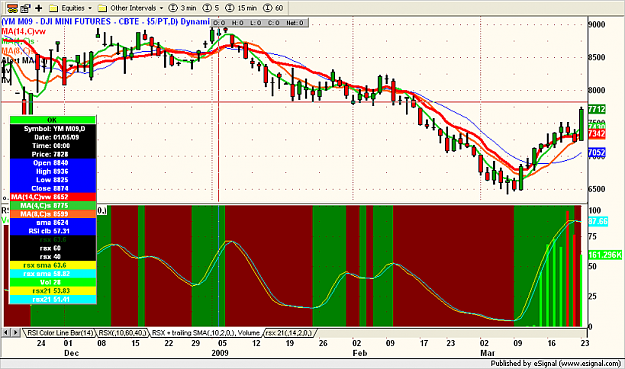Click the rsx 40 row

point(53,257)
